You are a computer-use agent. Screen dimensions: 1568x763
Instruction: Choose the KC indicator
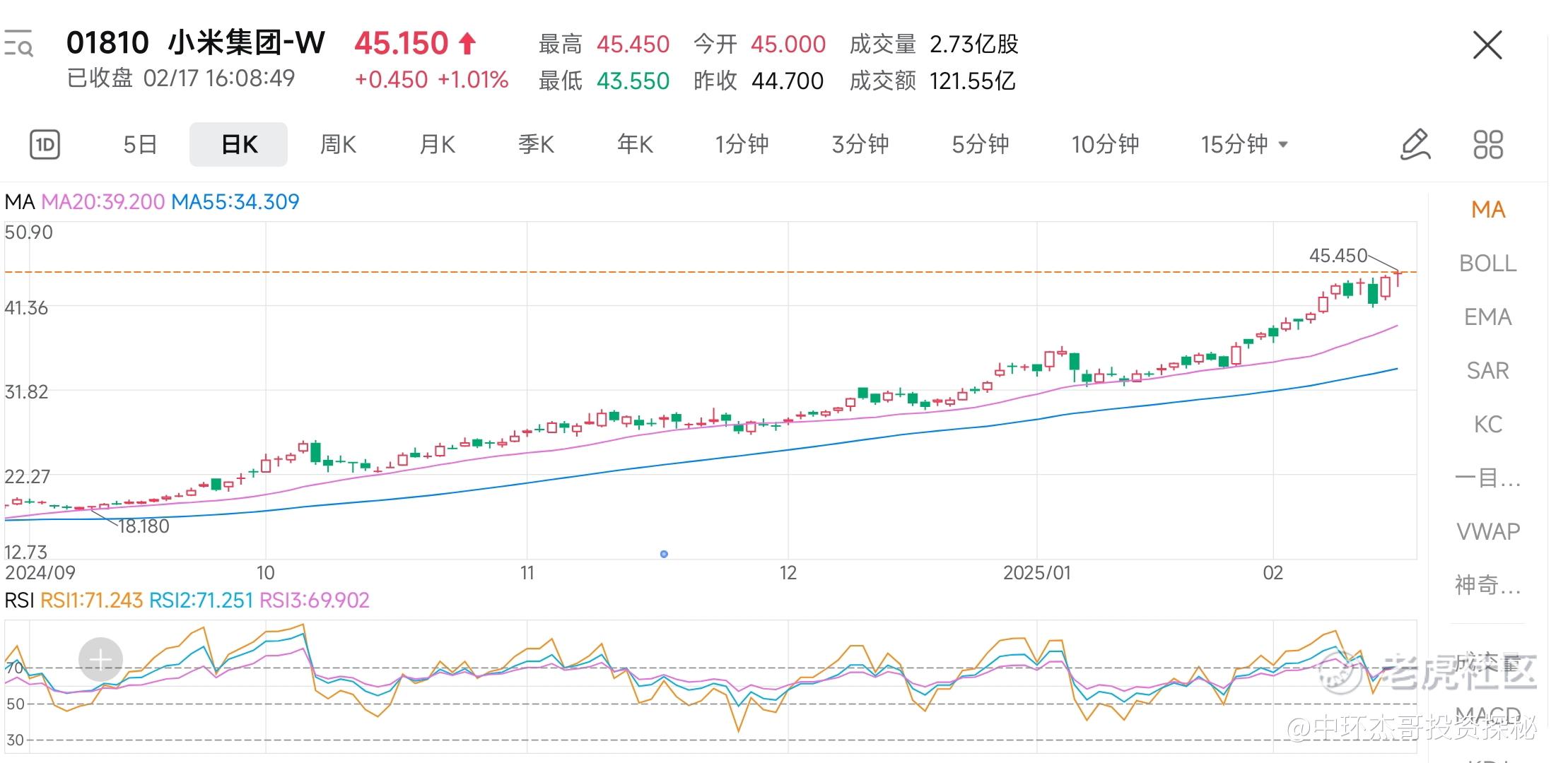click(x=1488, y=425)
